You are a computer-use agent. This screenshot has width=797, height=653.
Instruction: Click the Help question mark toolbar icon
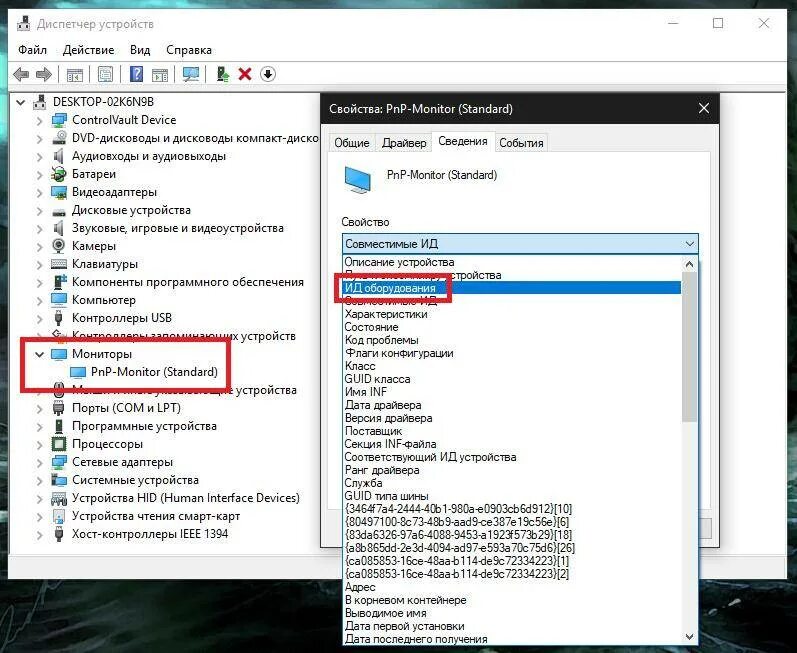(x=136, y=74)
